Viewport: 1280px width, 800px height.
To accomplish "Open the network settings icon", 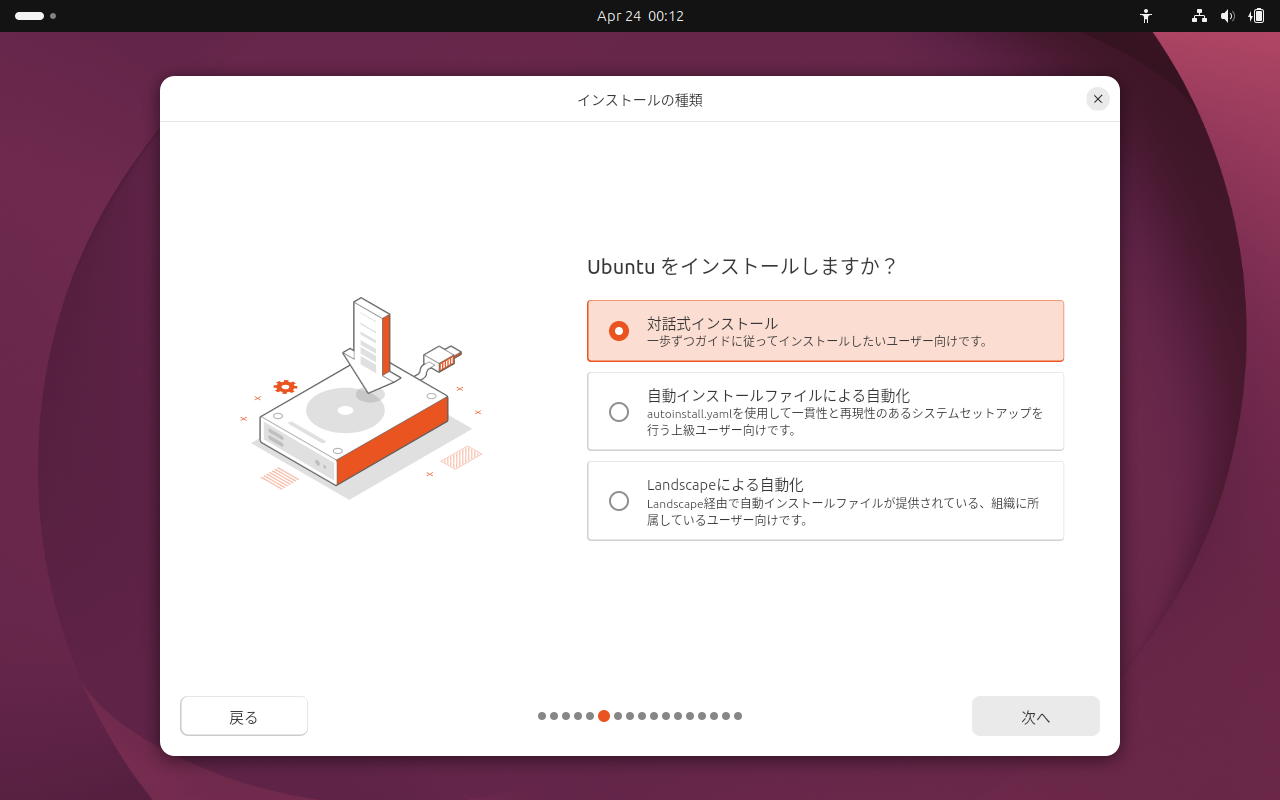I will pos(1198,16).
